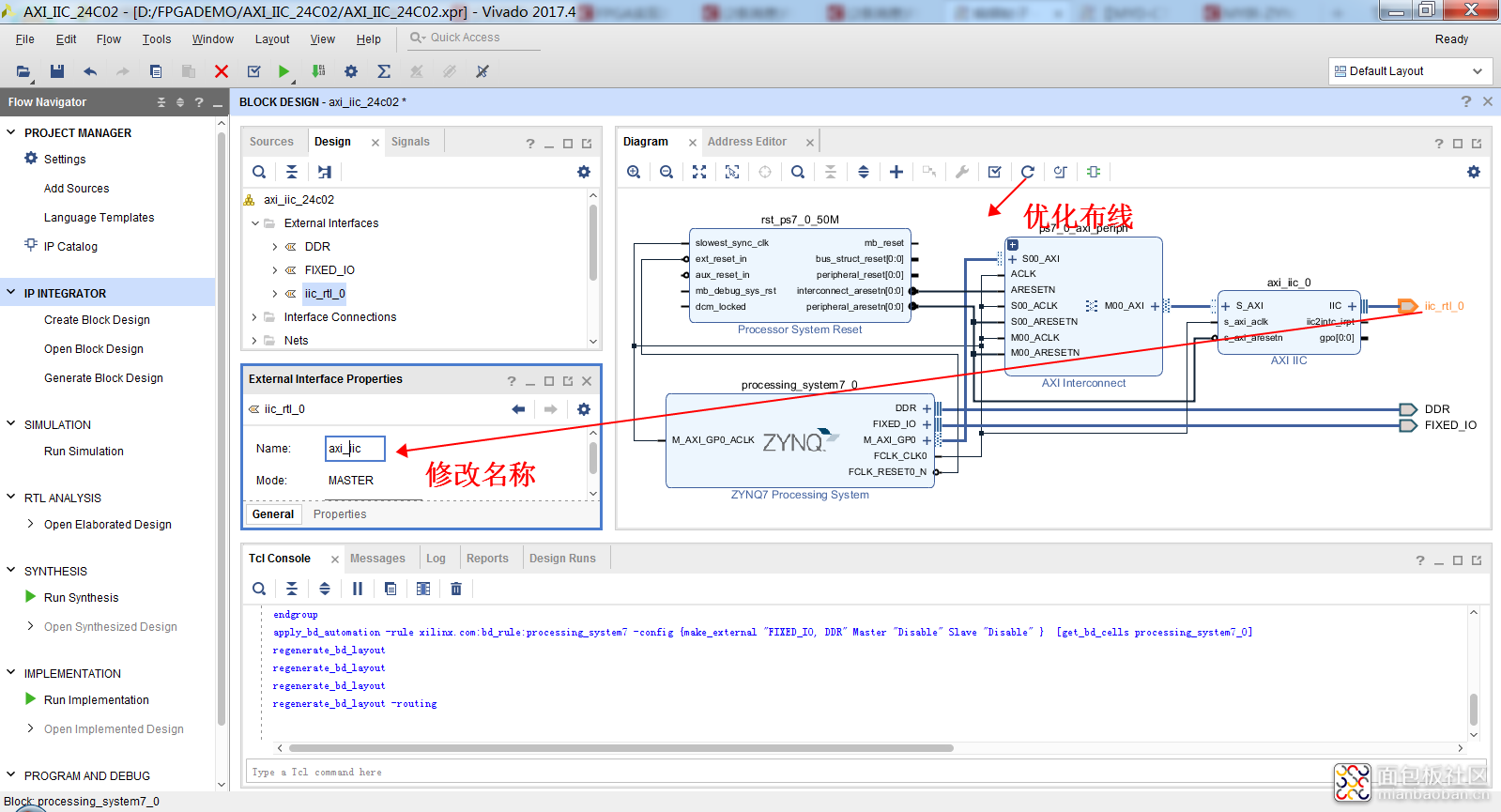Image resolution: width=1501 pixels, height=812 pixels.
Task: Collapse the IP INTEGRATOR section
Action: tap(11, 293)
